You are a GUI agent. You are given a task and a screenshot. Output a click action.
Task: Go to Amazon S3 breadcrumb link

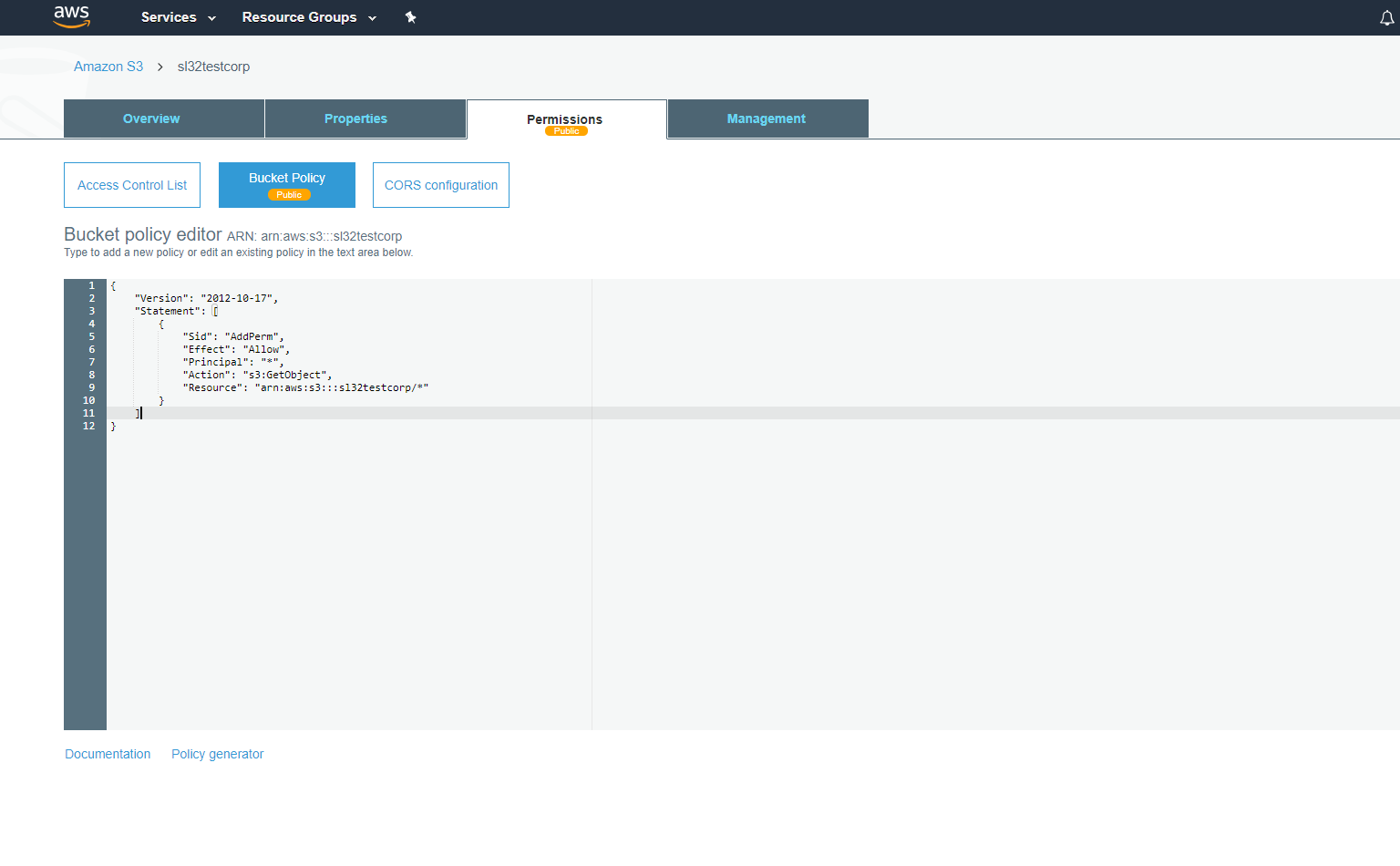click(108, 67)
